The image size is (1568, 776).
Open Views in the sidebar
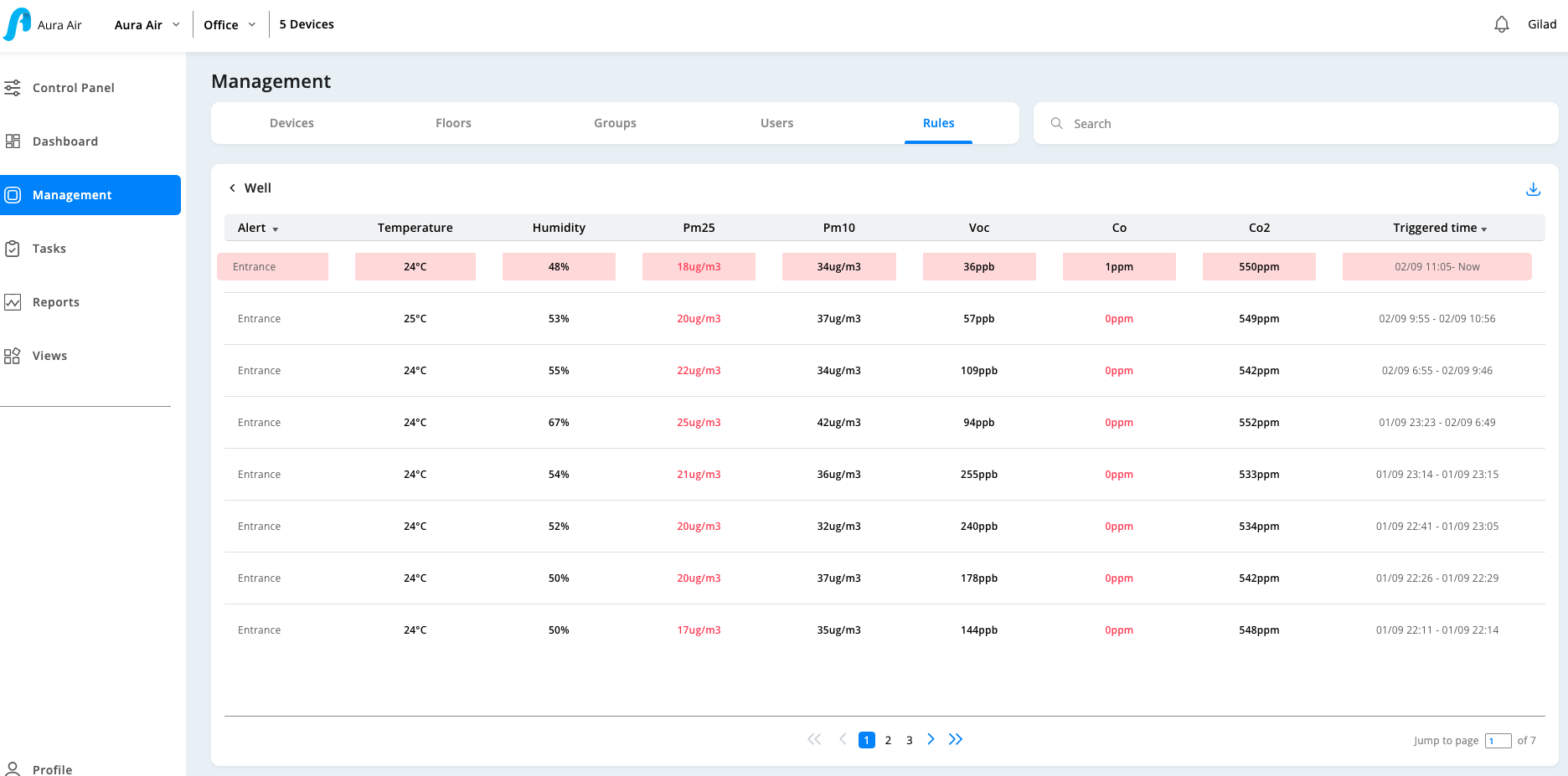49,356
